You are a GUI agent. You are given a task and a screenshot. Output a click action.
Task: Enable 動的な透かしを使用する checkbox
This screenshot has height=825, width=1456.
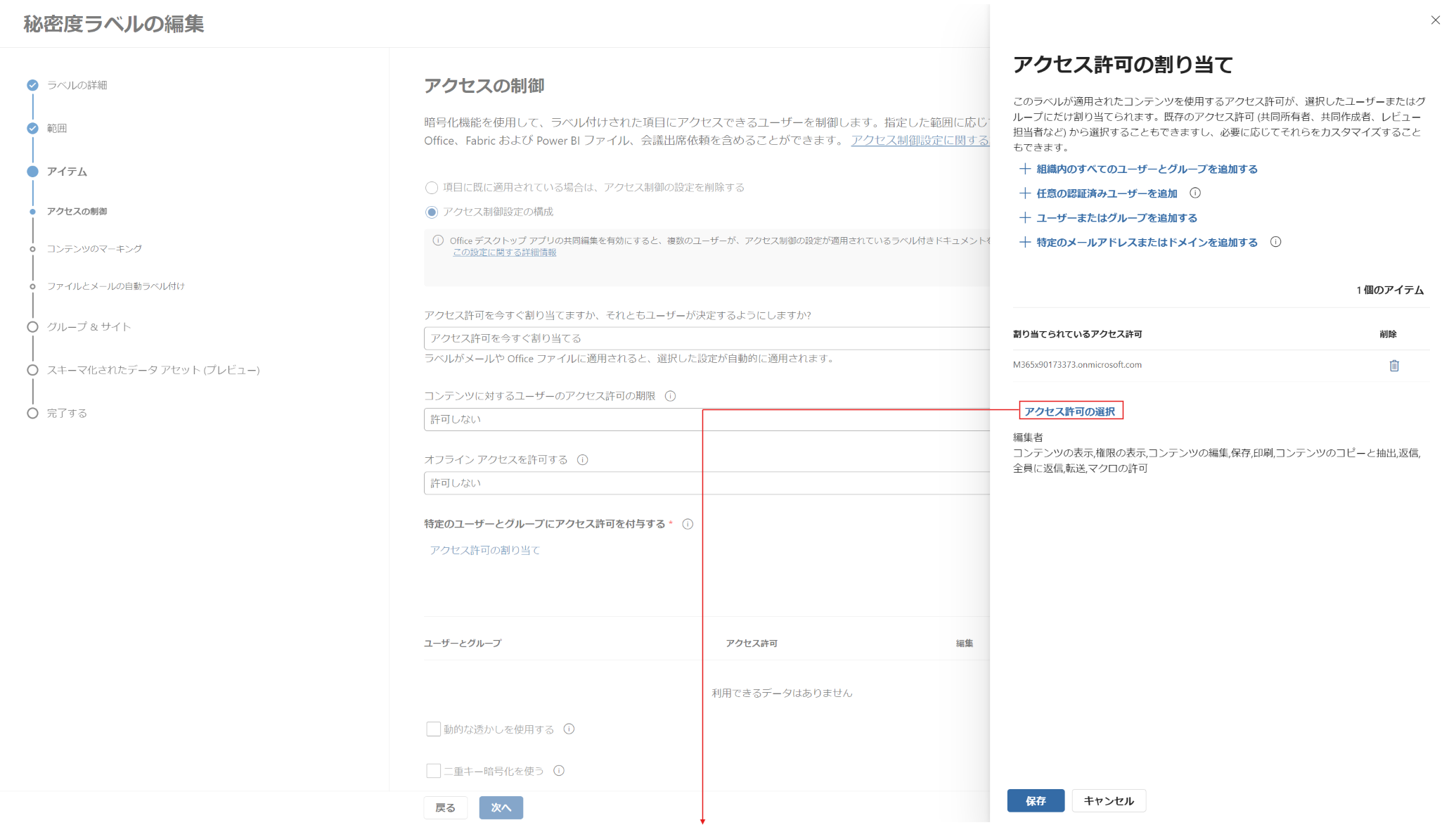coord(433,729)
